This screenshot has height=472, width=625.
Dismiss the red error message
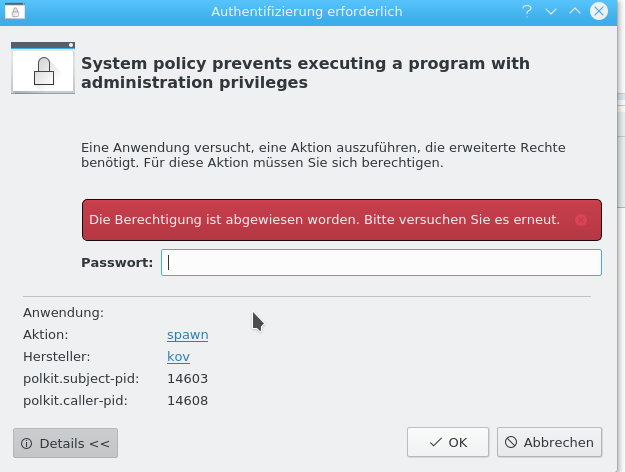tap(581, 220)
